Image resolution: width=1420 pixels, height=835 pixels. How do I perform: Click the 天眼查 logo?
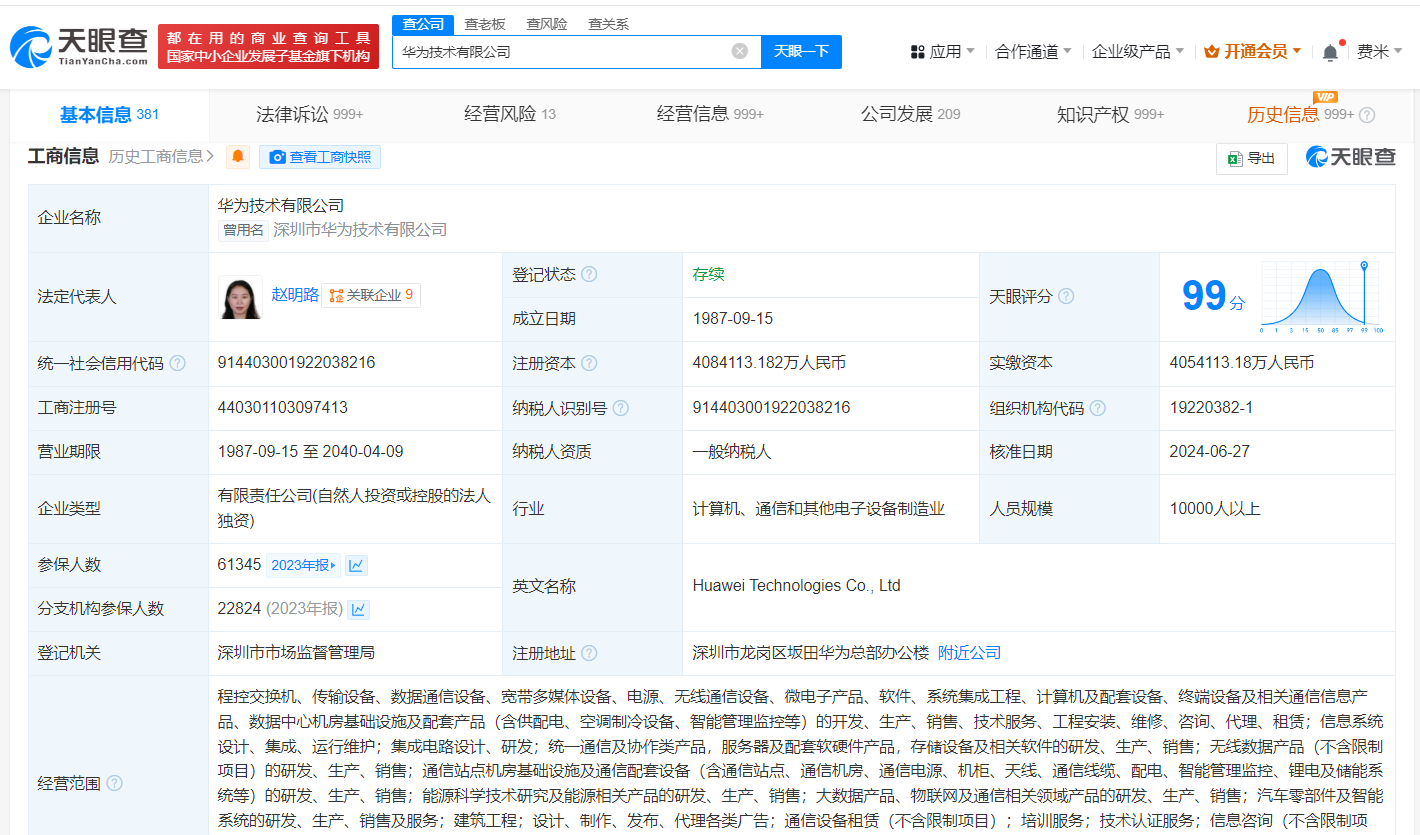tap(78, 47)
